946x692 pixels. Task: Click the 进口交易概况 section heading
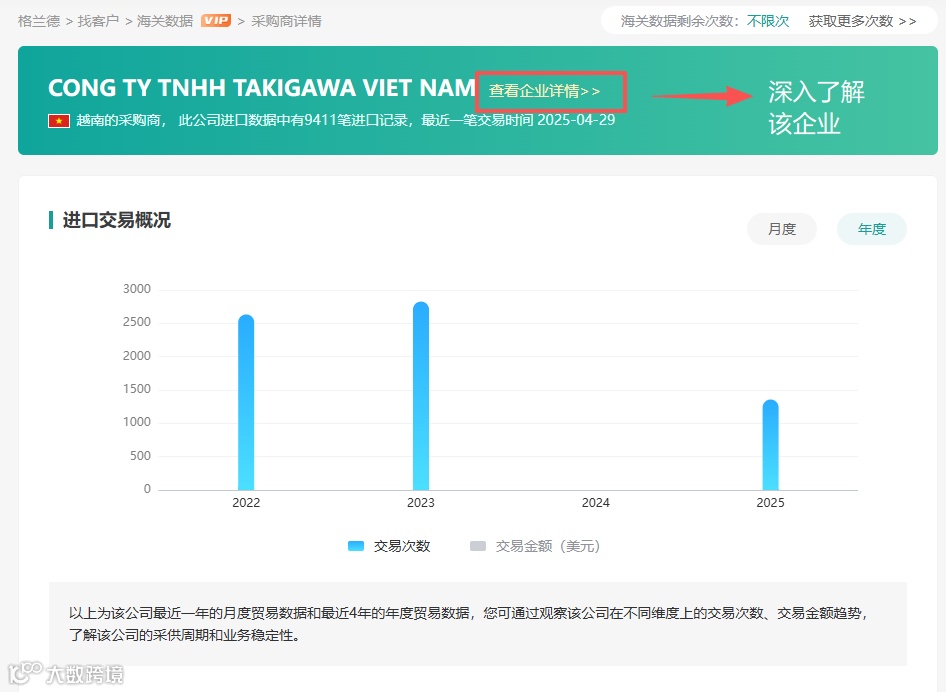coord(116,220)
